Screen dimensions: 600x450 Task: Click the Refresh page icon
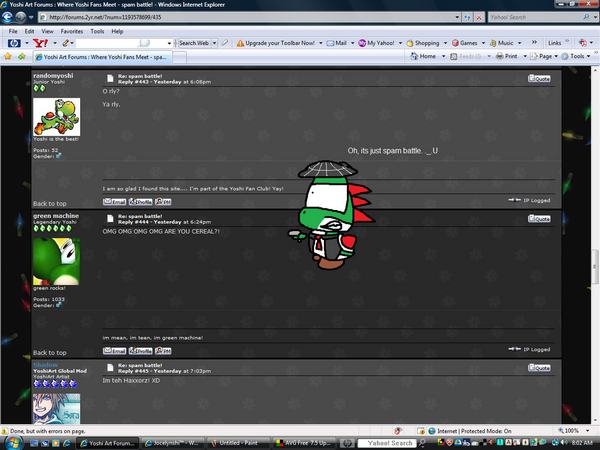pyautogui.click(x=467, y=17)
